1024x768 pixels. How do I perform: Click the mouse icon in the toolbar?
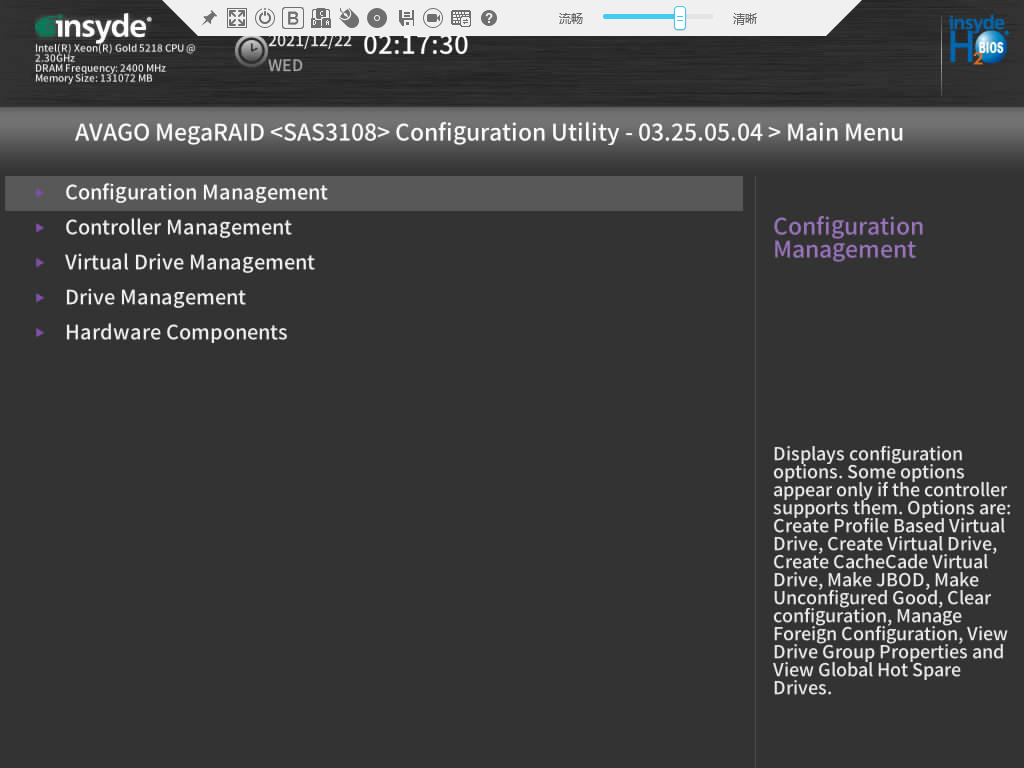tap(349, 18)
